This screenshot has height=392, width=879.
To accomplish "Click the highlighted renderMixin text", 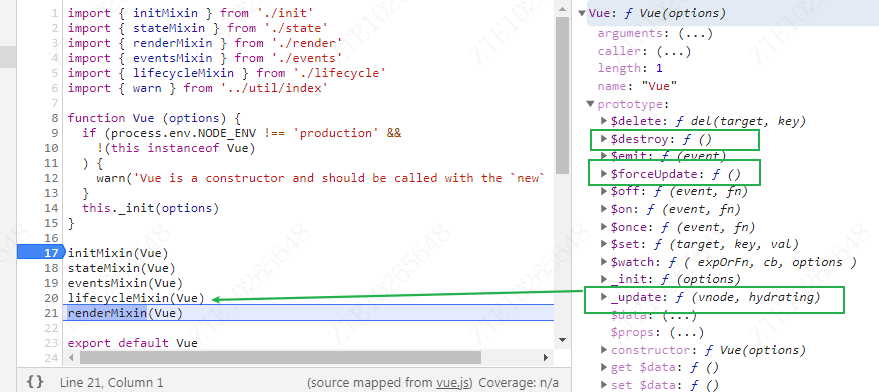I will click(107, 313).
